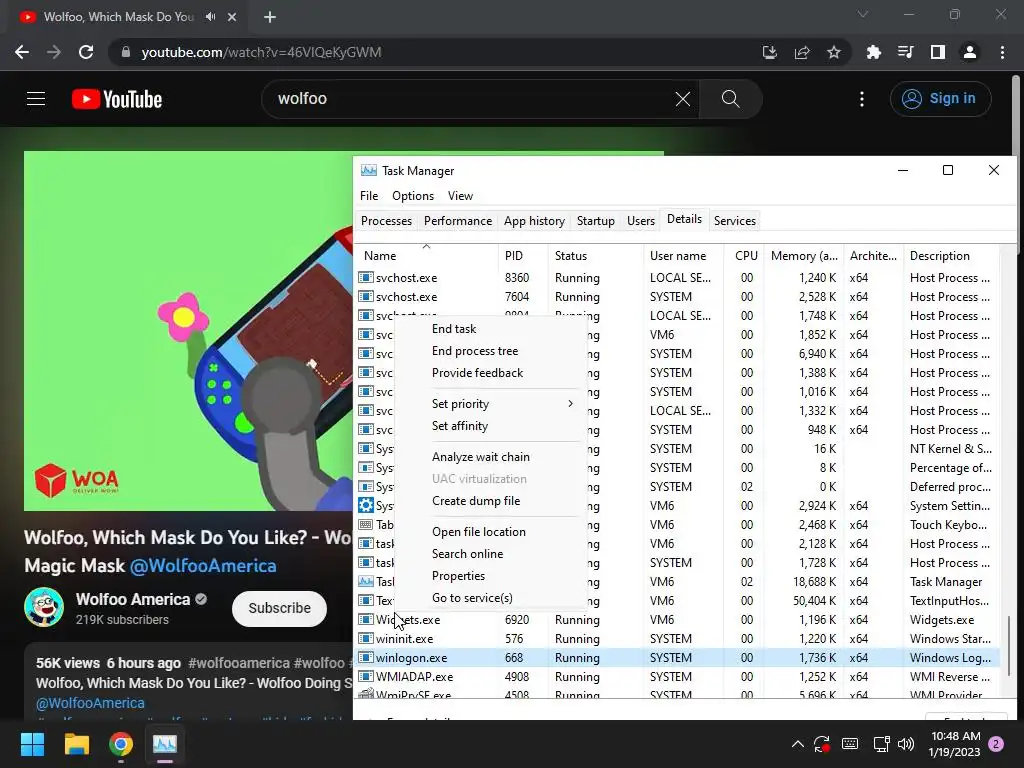Image resolution: width=1024 pixels, height=768 pixels.
Task: Click the Task Manager vertical scrollbar
Action: point(1010,645)
